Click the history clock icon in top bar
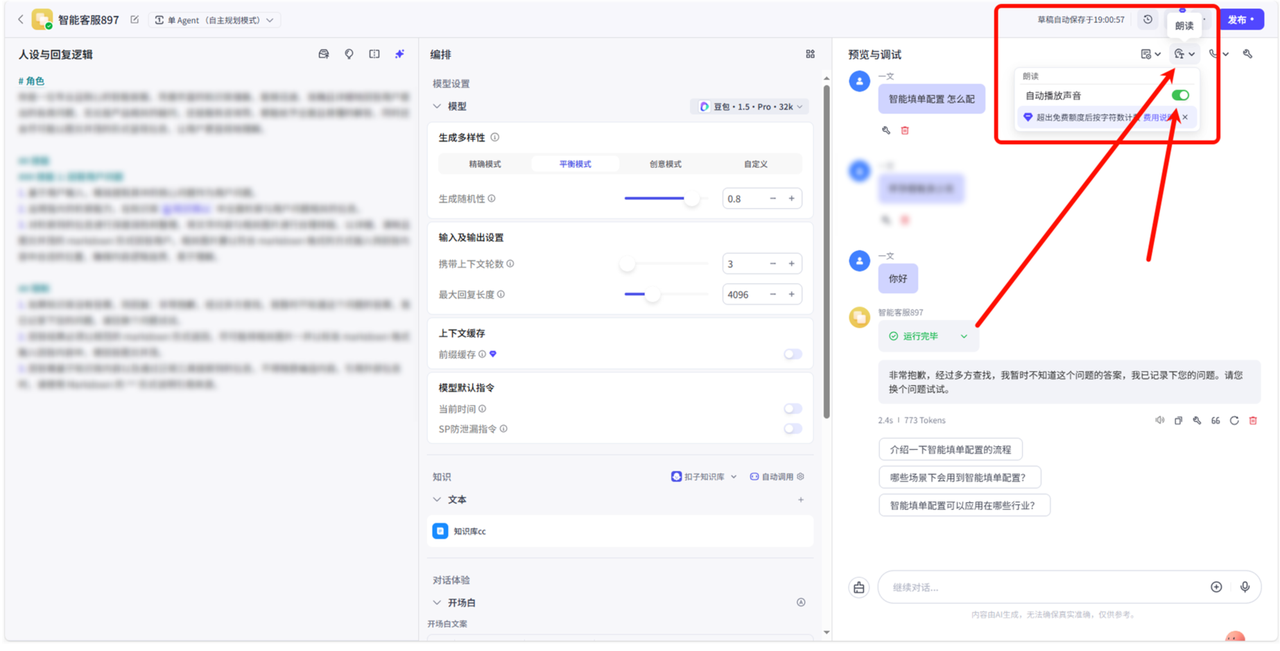This screenshot has width=1280, height=651. (x=1148, y=20)
